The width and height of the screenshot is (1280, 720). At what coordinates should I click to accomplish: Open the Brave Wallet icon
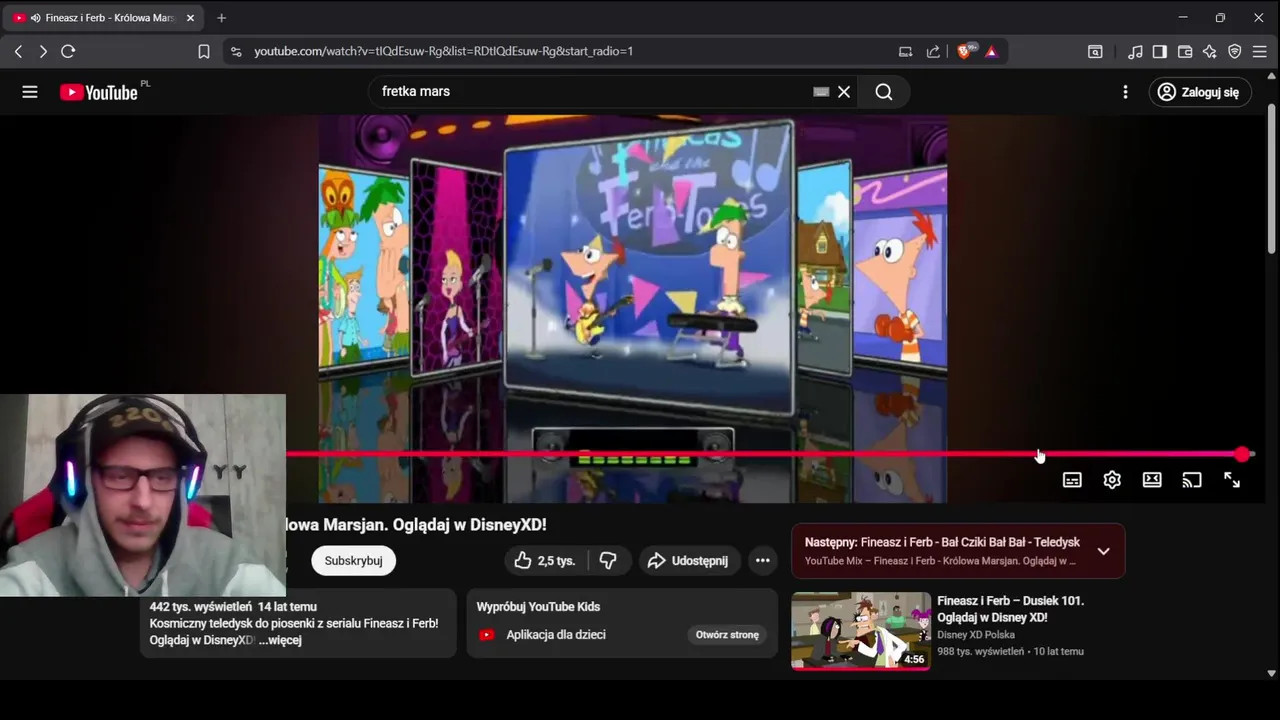coord(1185,51)
